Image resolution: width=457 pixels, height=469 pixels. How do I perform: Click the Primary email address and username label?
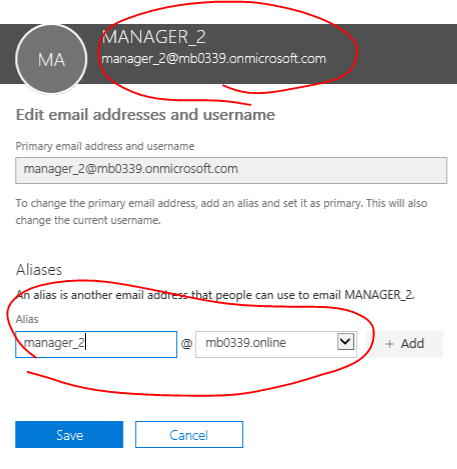tap(105, 146)
